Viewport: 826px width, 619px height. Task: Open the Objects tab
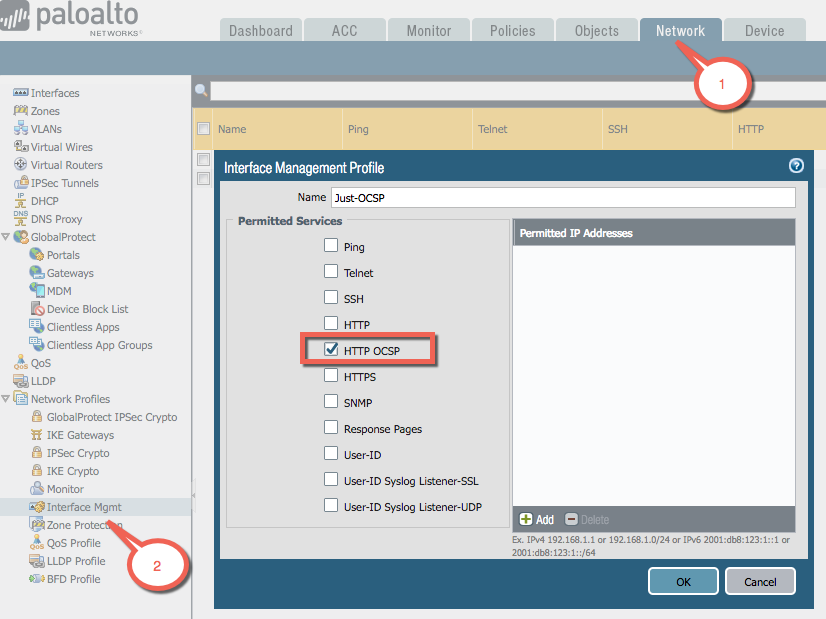pos(597,31)
